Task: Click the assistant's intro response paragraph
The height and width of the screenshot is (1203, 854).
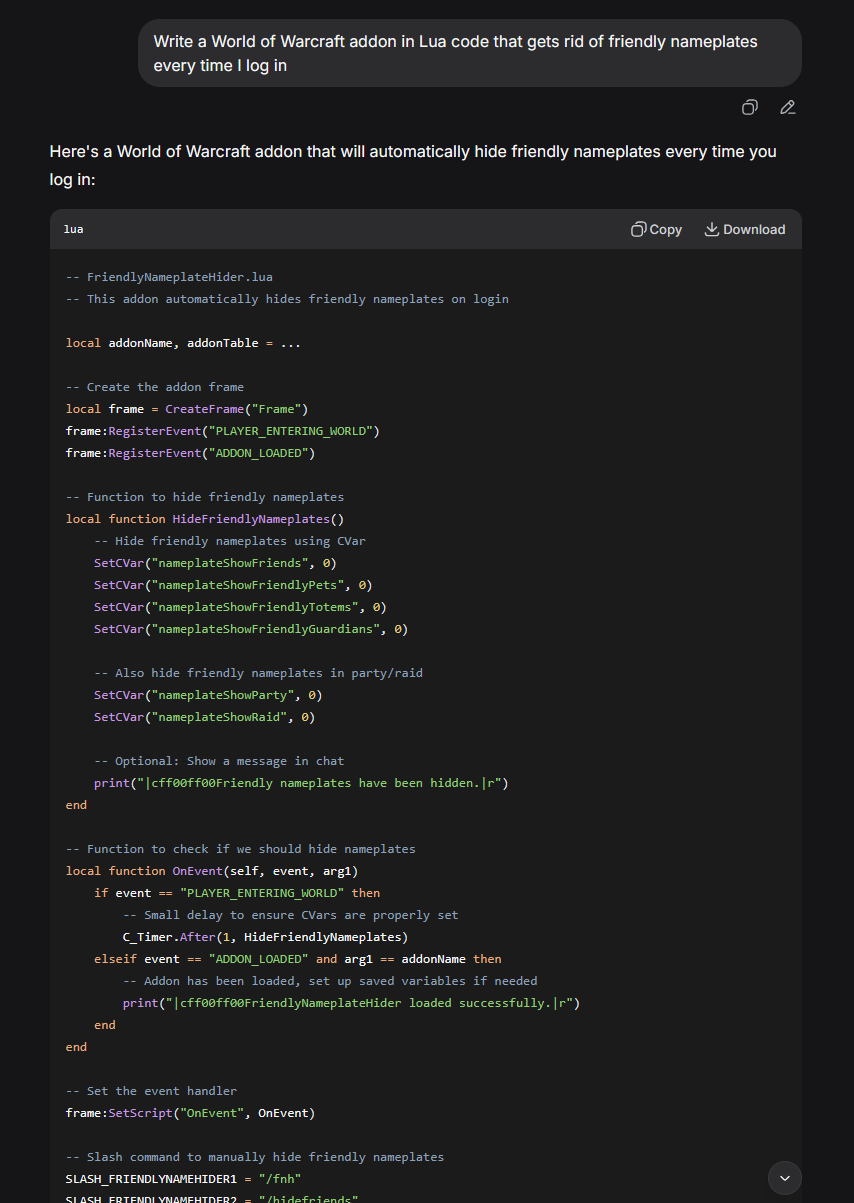Action: tap(412, 164)
